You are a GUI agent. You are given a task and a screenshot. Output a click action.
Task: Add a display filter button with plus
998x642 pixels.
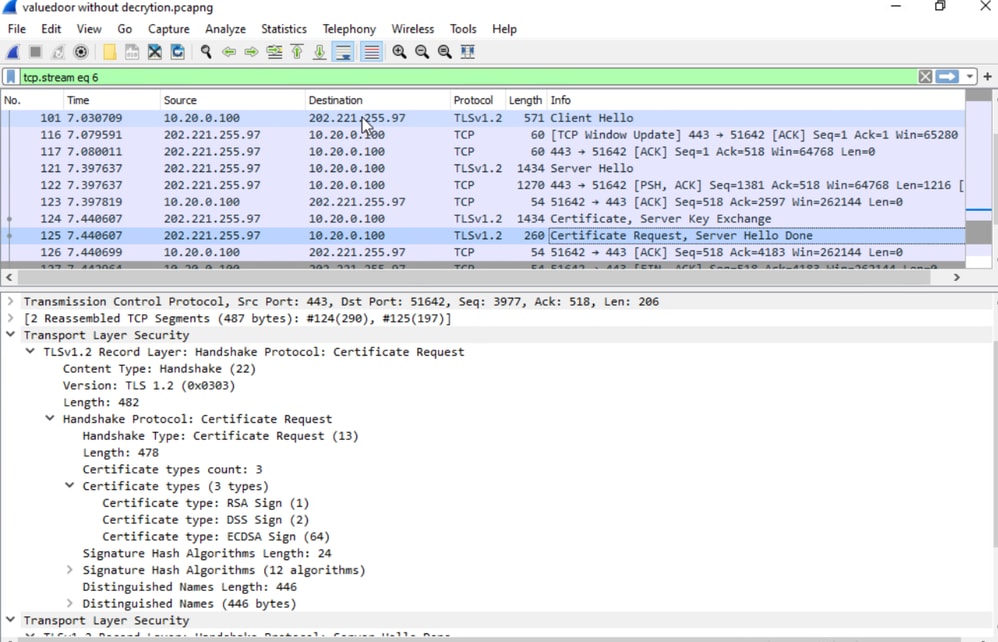point(987,77)
